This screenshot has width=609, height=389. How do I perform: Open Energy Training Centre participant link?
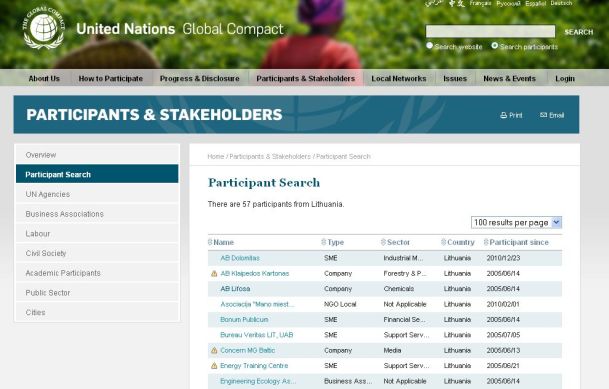[x=254, y=366]
